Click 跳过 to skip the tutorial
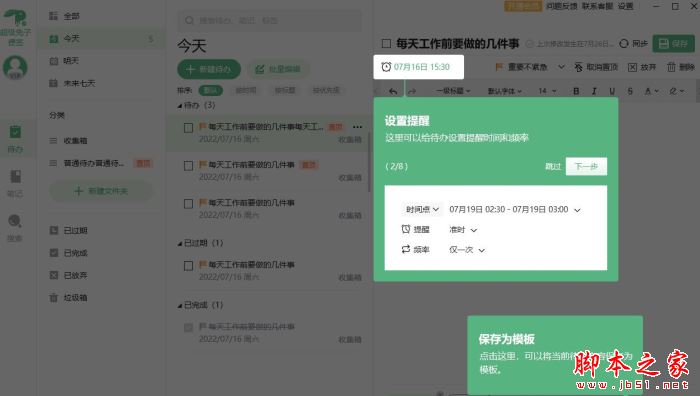The width and height of the screenshot is (700, 396). [553, 167]
